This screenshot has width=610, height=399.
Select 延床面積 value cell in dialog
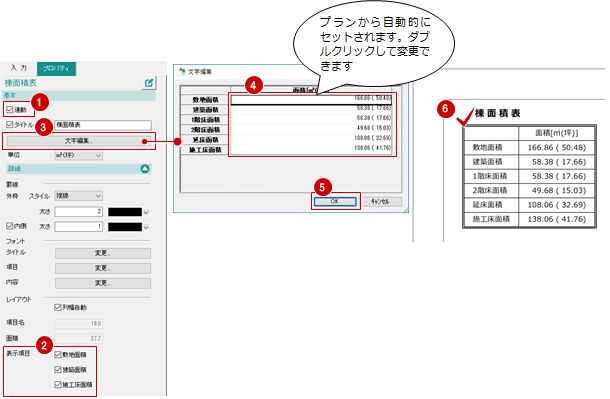(x=311, y=139)
